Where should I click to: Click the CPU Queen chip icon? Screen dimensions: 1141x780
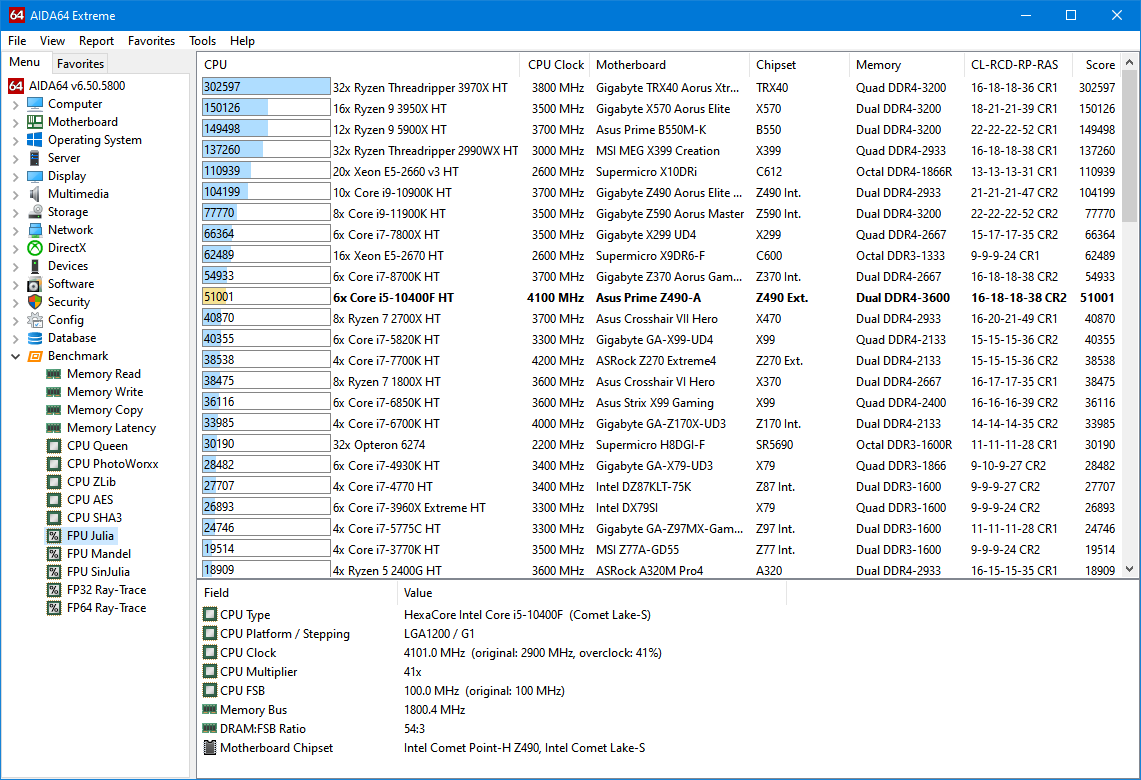pos(54,446)
